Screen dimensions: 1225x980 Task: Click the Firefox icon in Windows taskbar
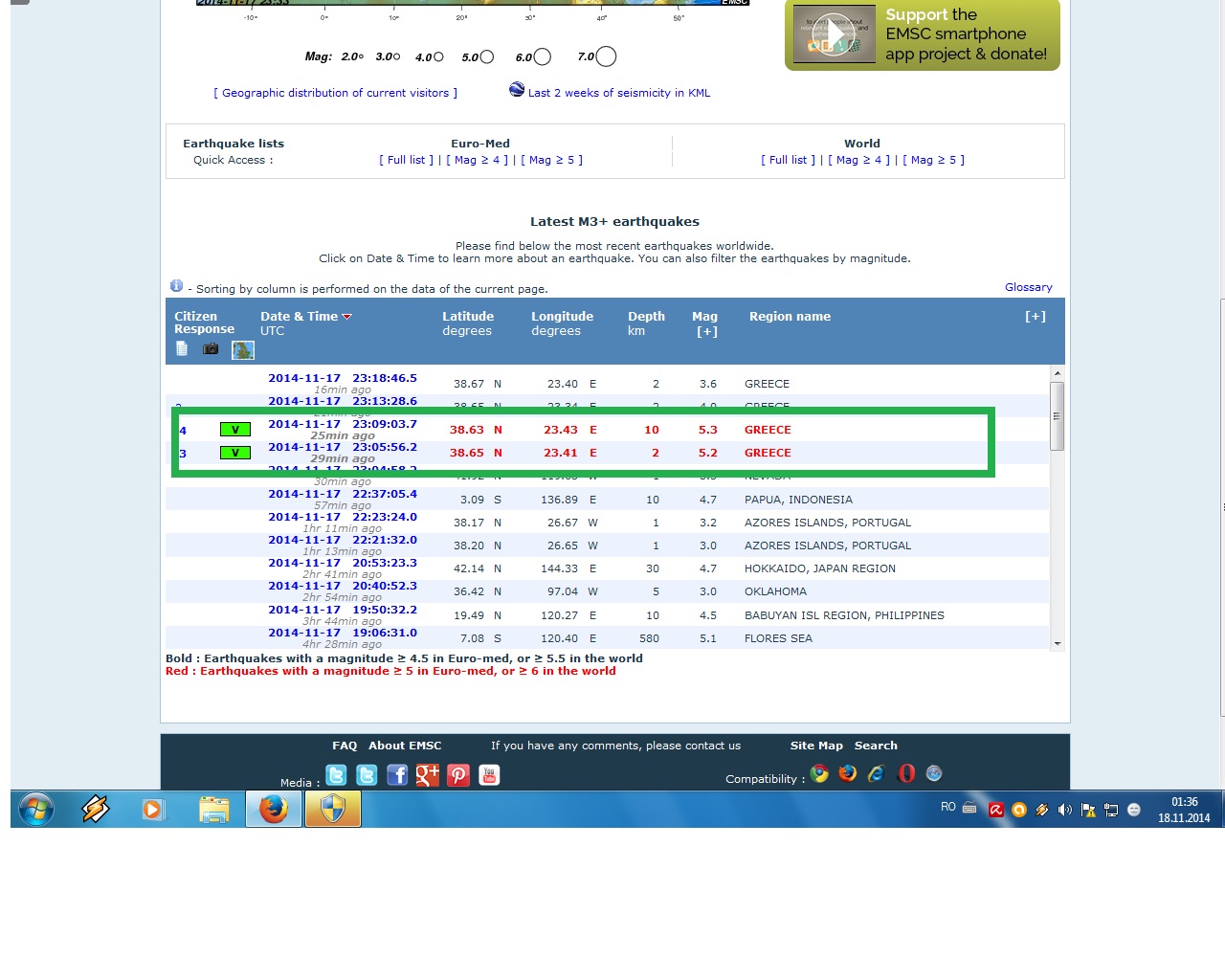274,810
